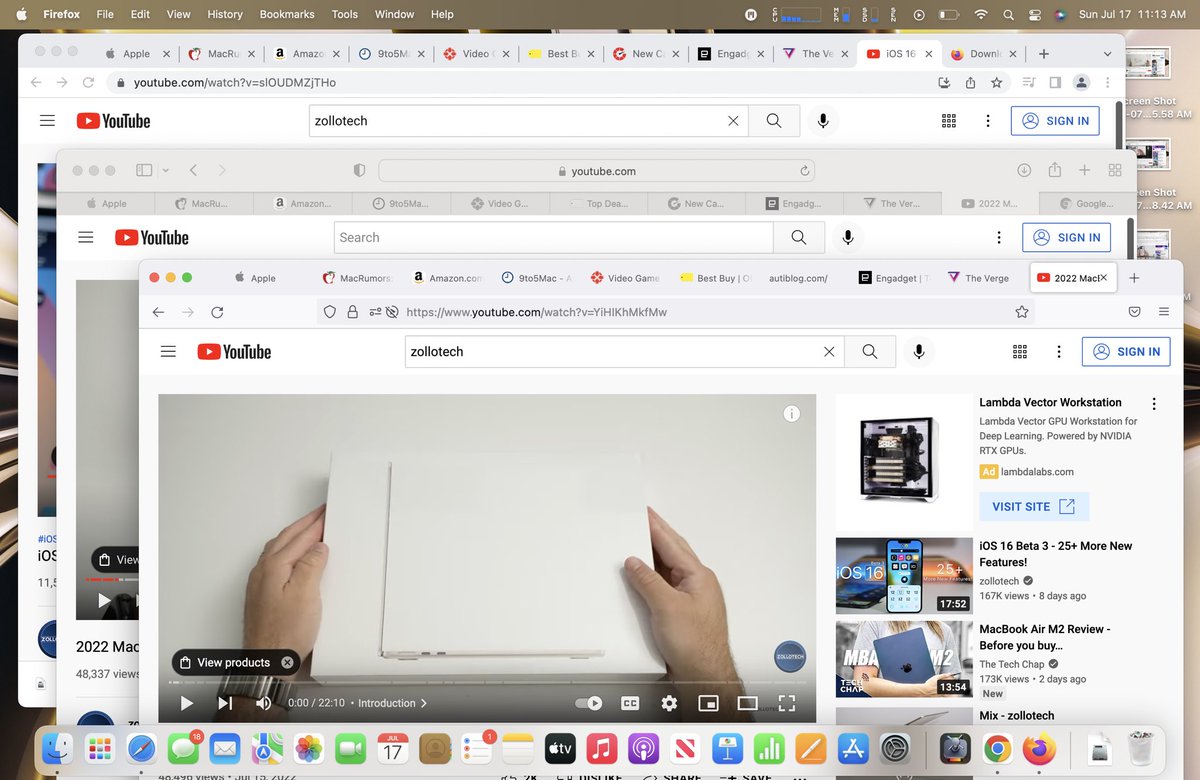
Task: Switch to MacRumors tab in Firefox
Action: 358,278
